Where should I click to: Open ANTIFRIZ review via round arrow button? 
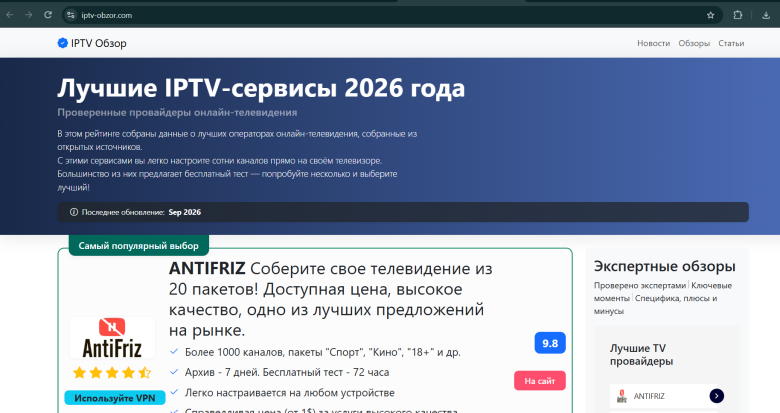716,396
